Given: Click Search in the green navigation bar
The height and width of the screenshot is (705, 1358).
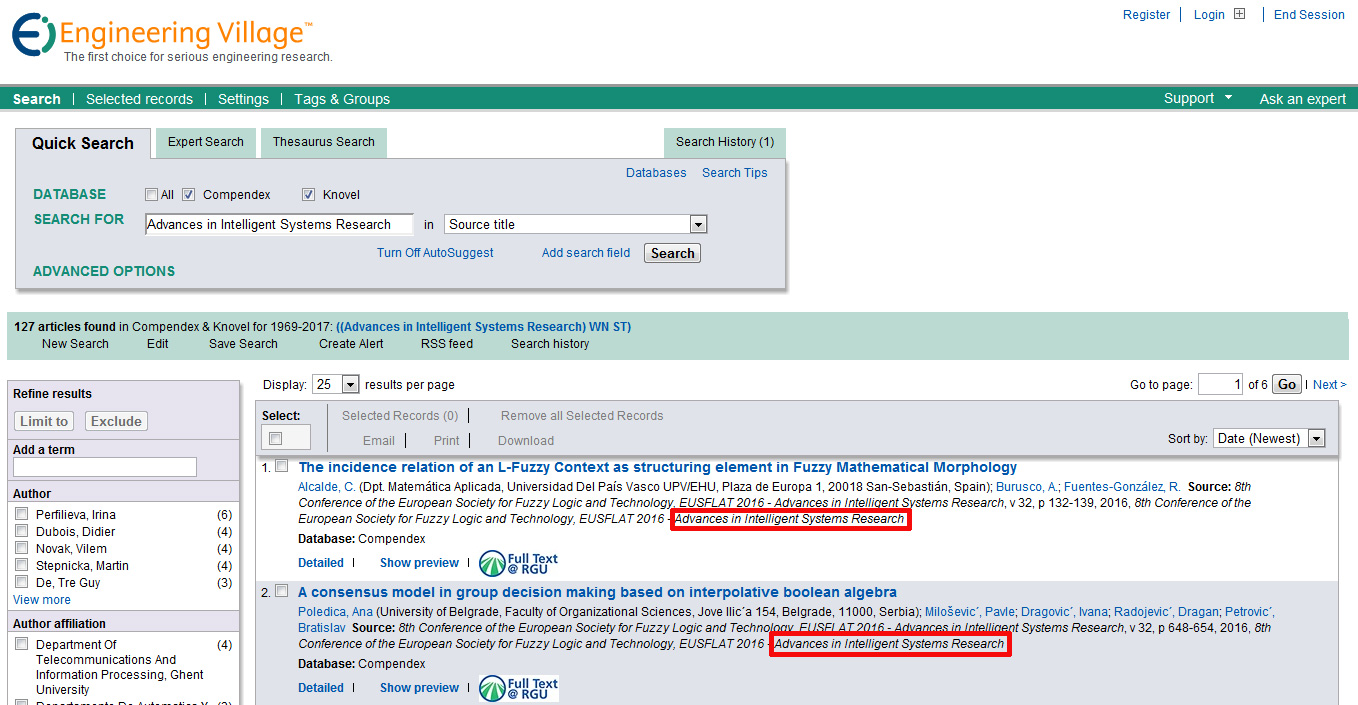Looking at the screenshot, I should (37, 99).
